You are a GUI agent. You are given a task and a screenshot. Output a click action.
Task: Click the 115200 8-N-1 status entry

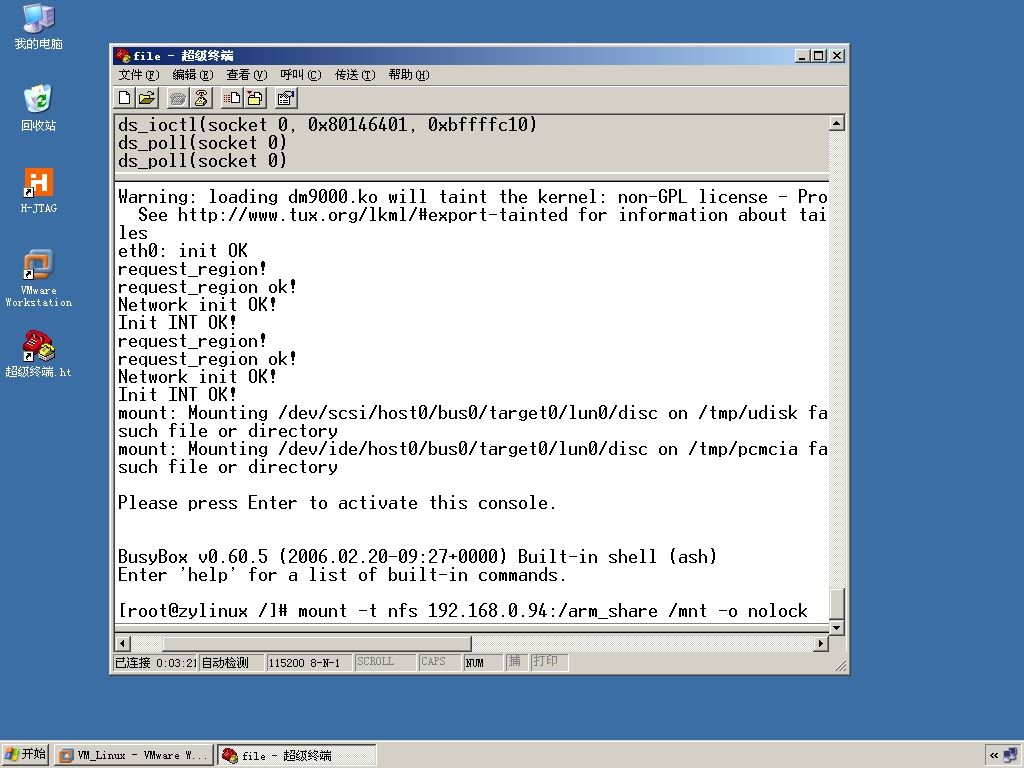pyautogui.click(x=309, y=662)
